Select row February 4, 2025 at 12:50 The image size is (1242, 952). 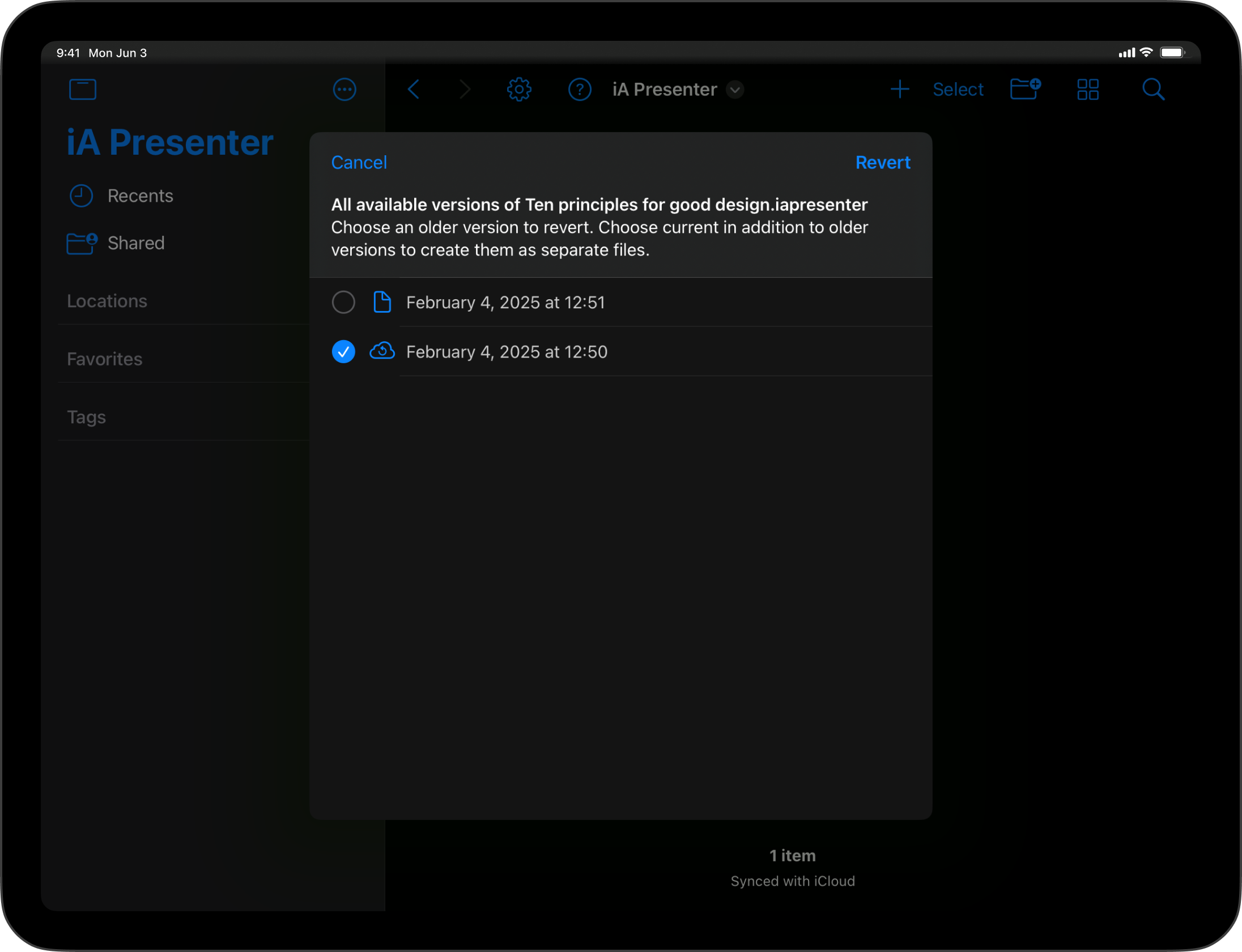(621, 352)
